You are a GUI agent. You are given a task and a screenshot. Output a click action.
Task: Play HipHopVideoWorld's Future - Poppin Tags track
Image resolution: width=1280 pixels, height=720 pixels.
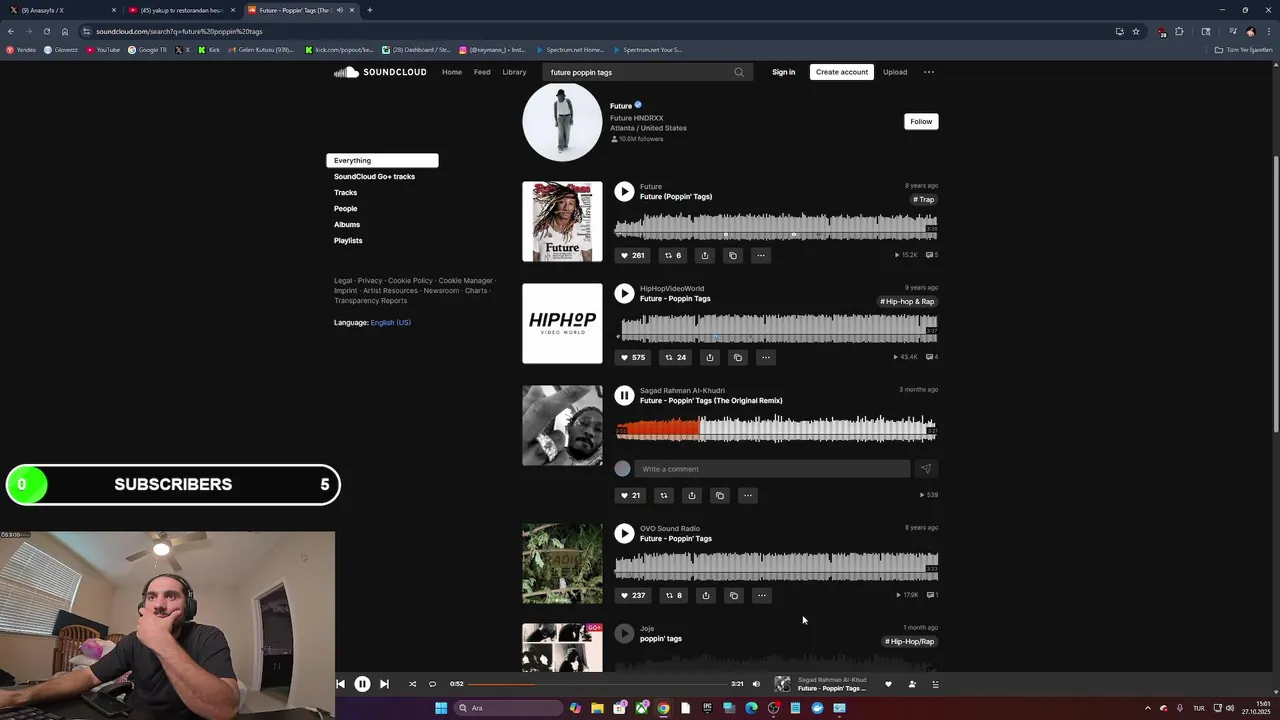tap(624, 293)
